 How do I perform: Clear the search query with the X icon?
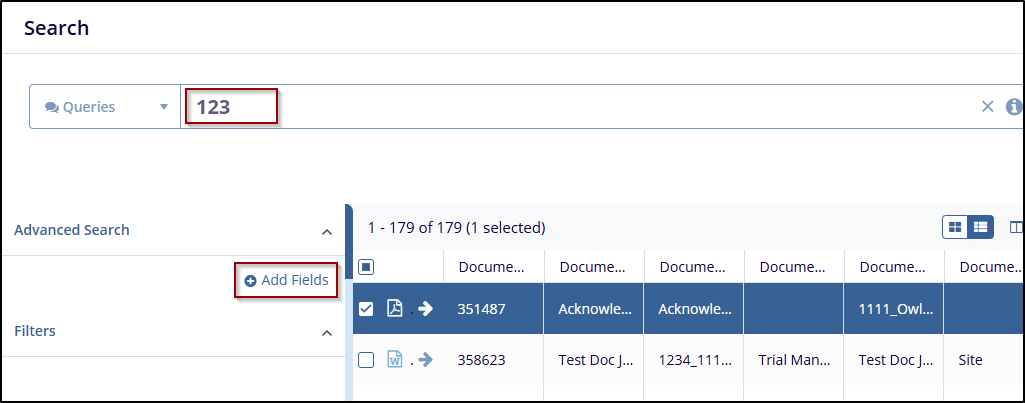click(987, 107)
